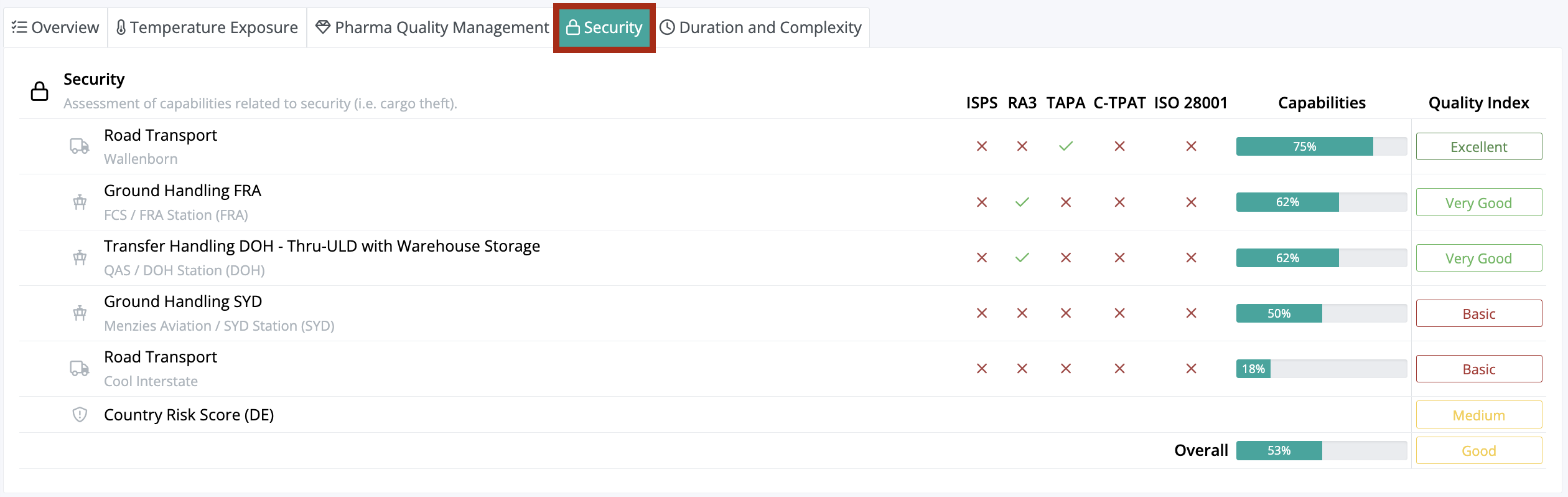Click the red ISPS cross for Ground Handling SYD
1568x497 pixels.
point(982,313)
